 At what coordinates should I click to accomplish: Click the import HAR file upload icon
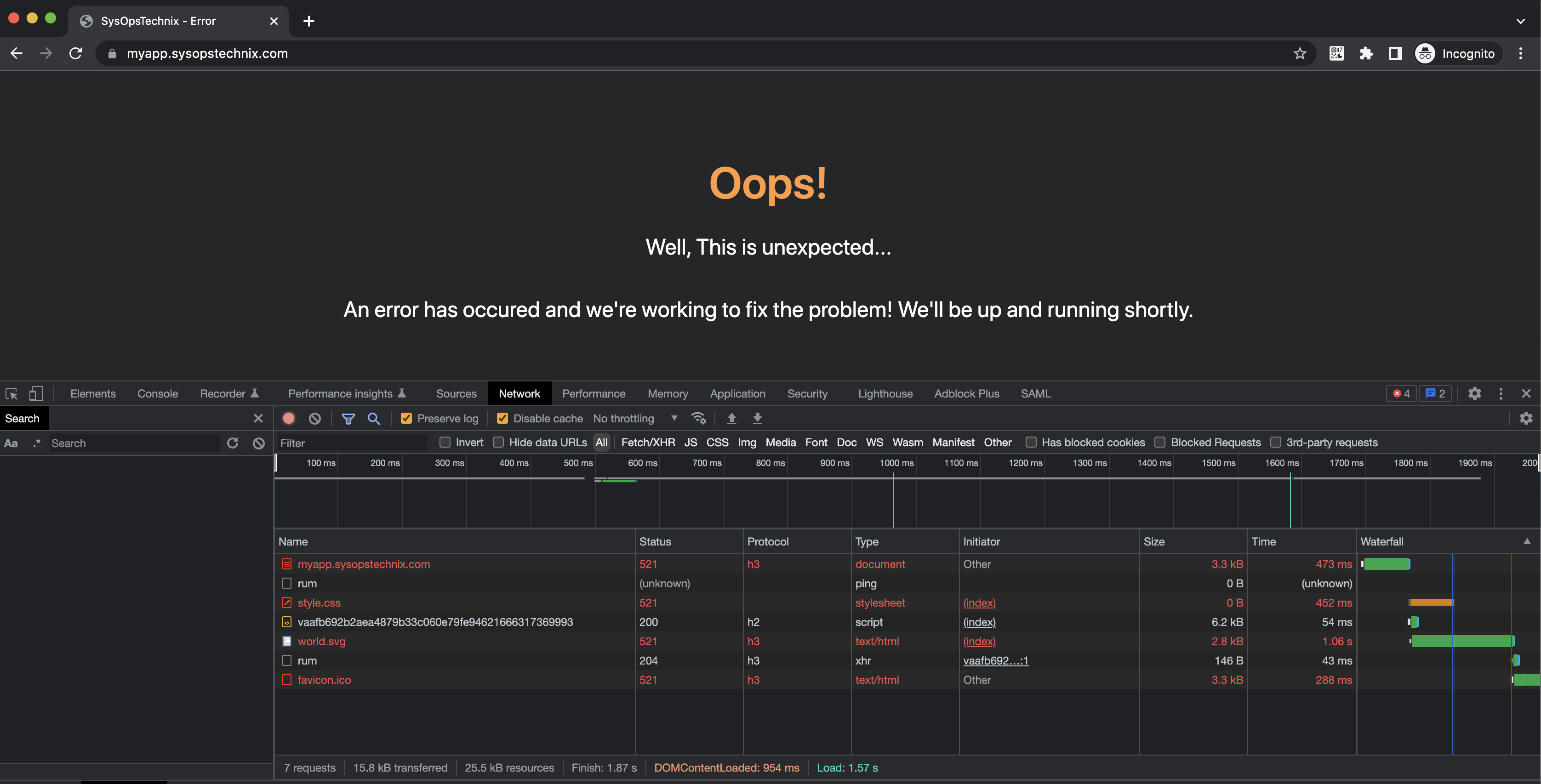pos(731,418)
